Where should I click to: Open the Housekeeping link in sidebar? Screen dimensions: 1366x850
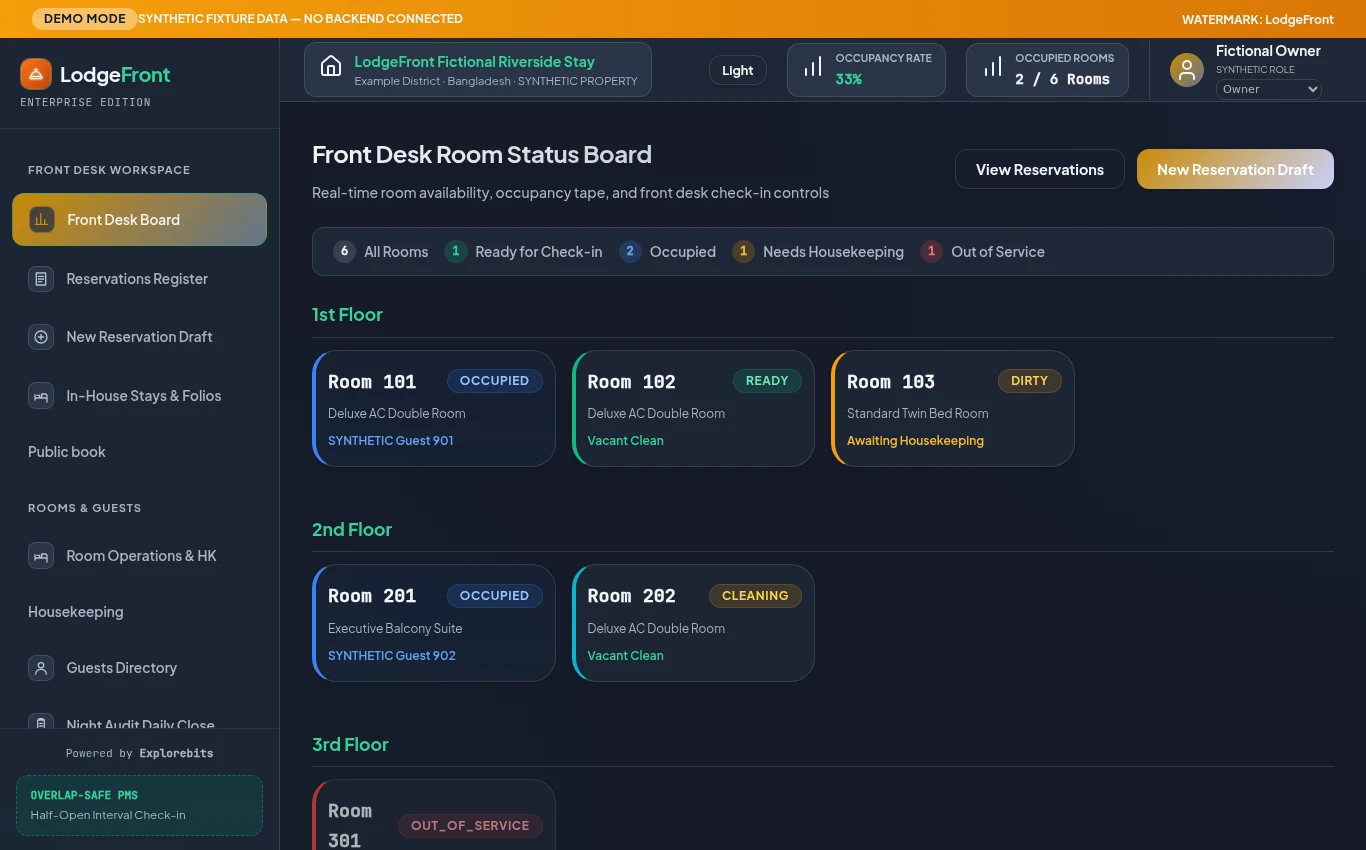pos(76,612)
